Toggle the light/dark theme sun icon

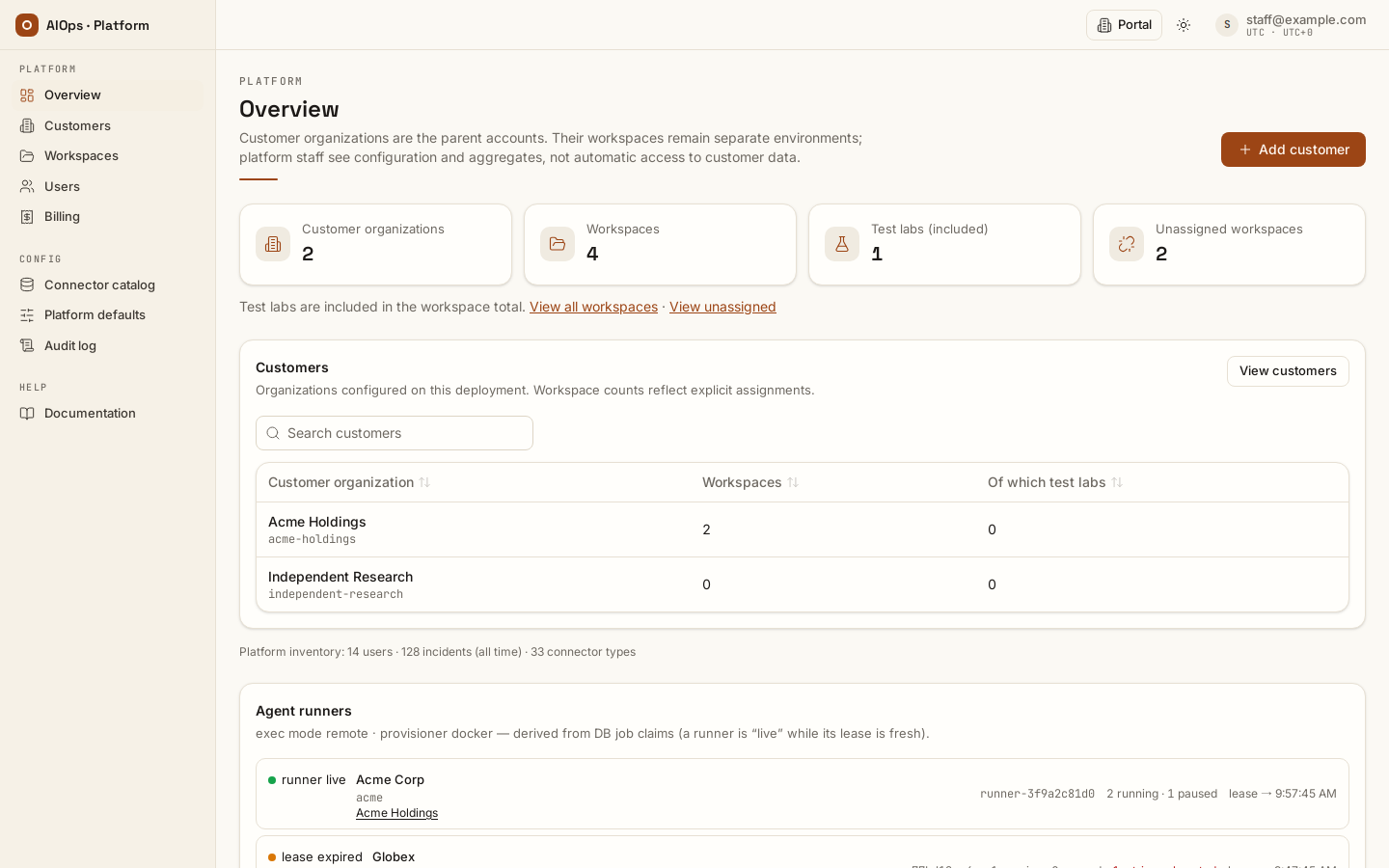[x=1184, y=25]
